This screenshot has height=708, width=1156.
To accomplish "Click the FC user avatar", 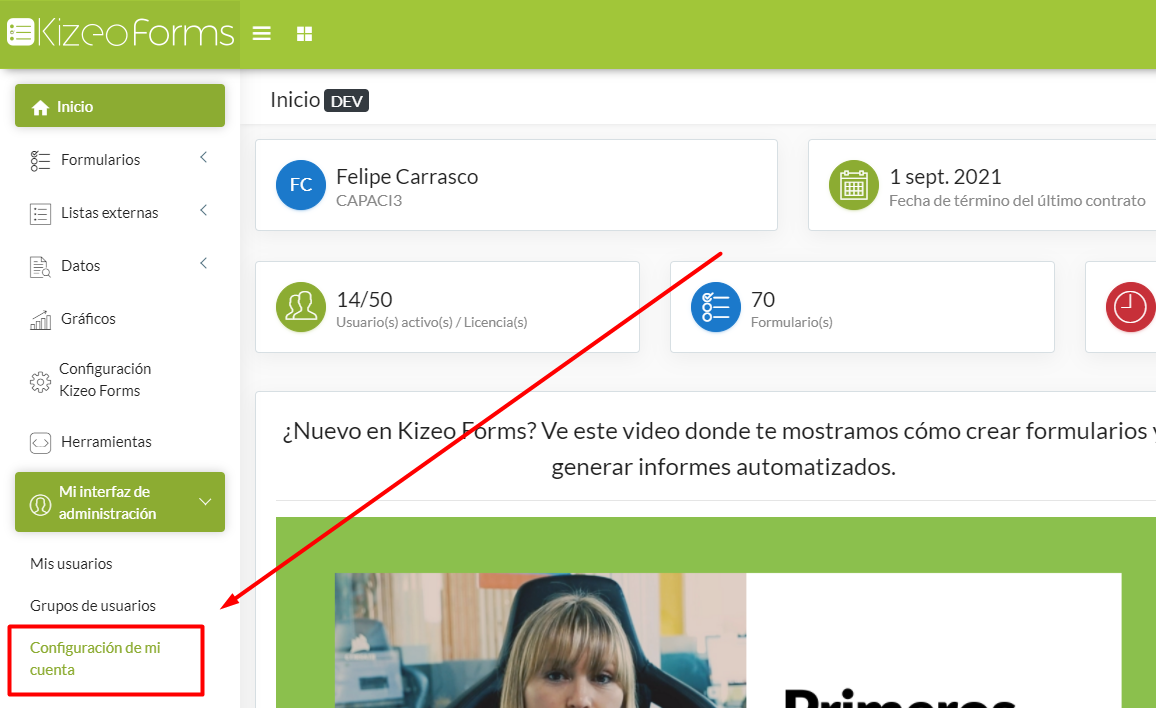I will tap(301, 184).
